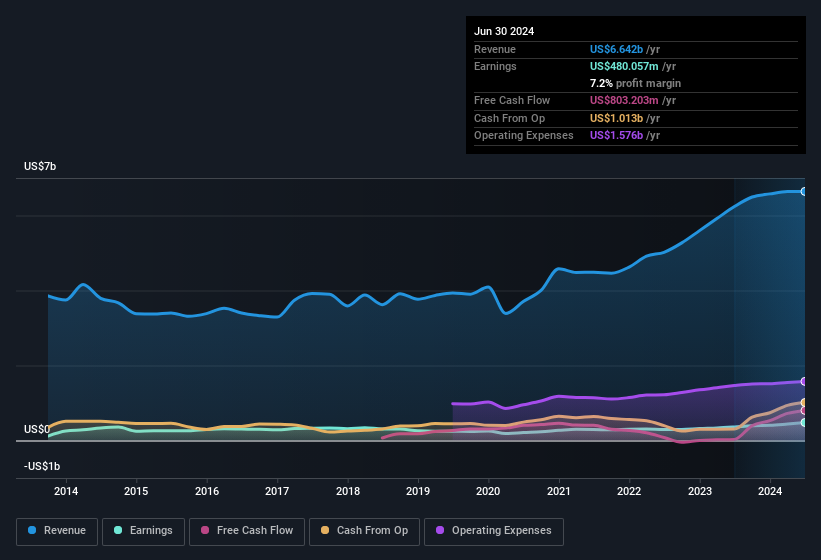Click the Operating Expenses purple endpoint marker
821x560 pixels.
coord(804,382)
